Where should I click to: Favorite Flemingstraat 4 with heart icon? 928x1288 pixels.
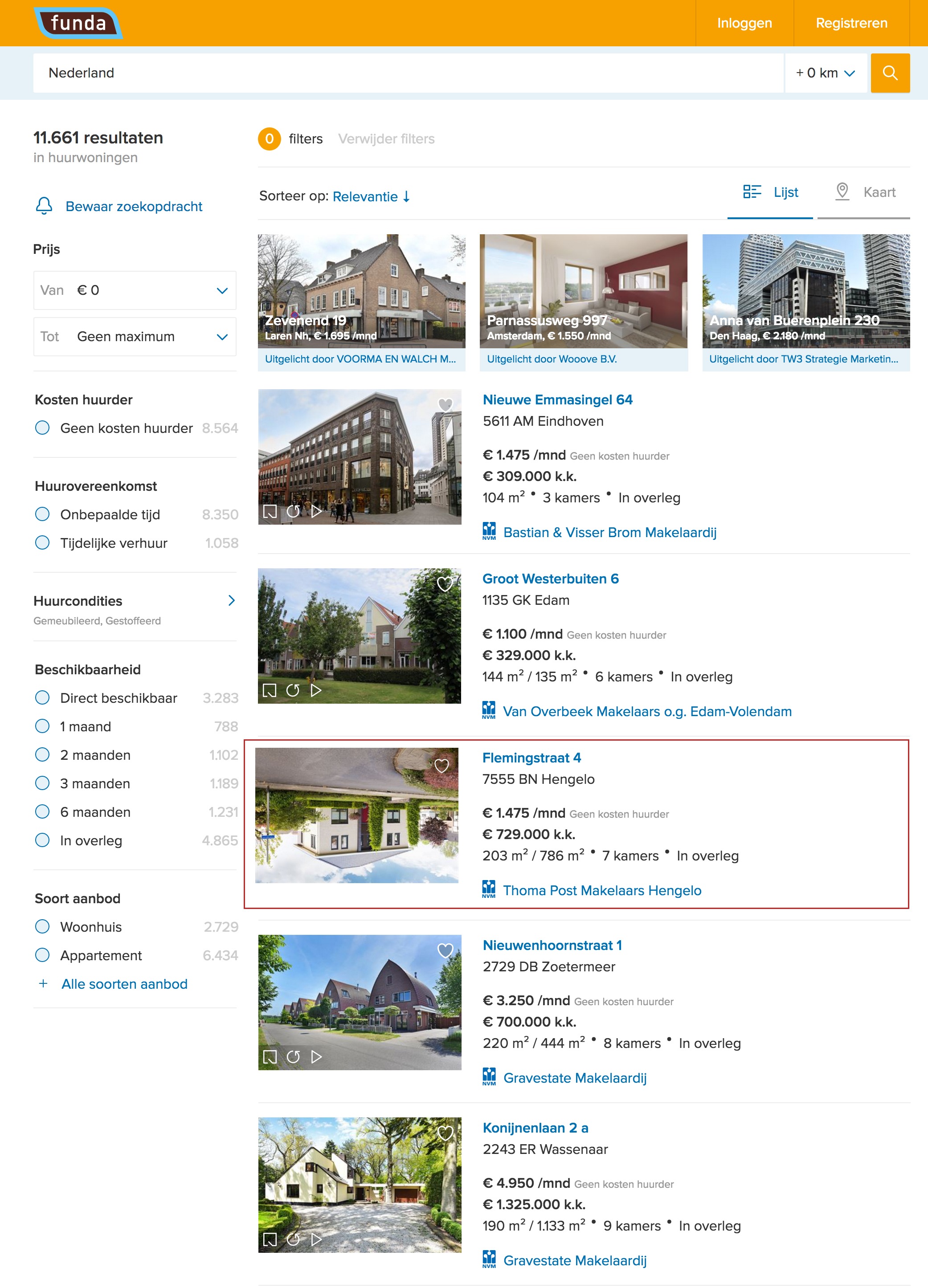coord(442,766)
